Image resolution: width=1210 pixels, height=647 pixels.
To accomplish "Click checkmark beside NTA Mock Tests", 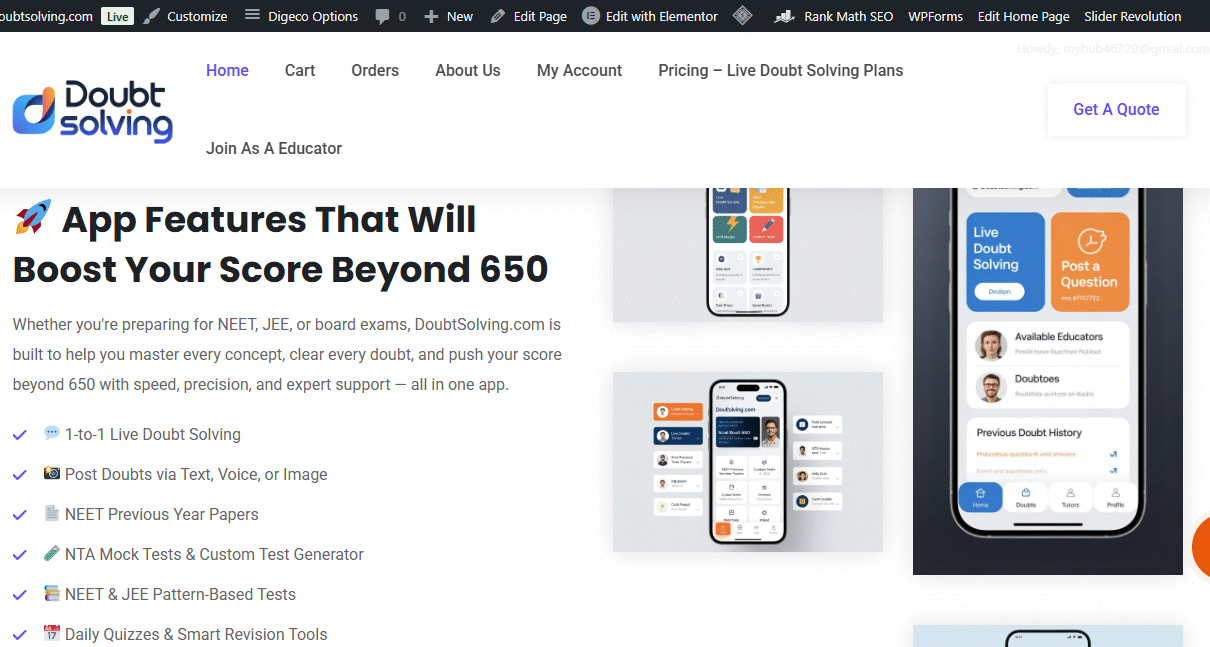I will tap(19, 555).
